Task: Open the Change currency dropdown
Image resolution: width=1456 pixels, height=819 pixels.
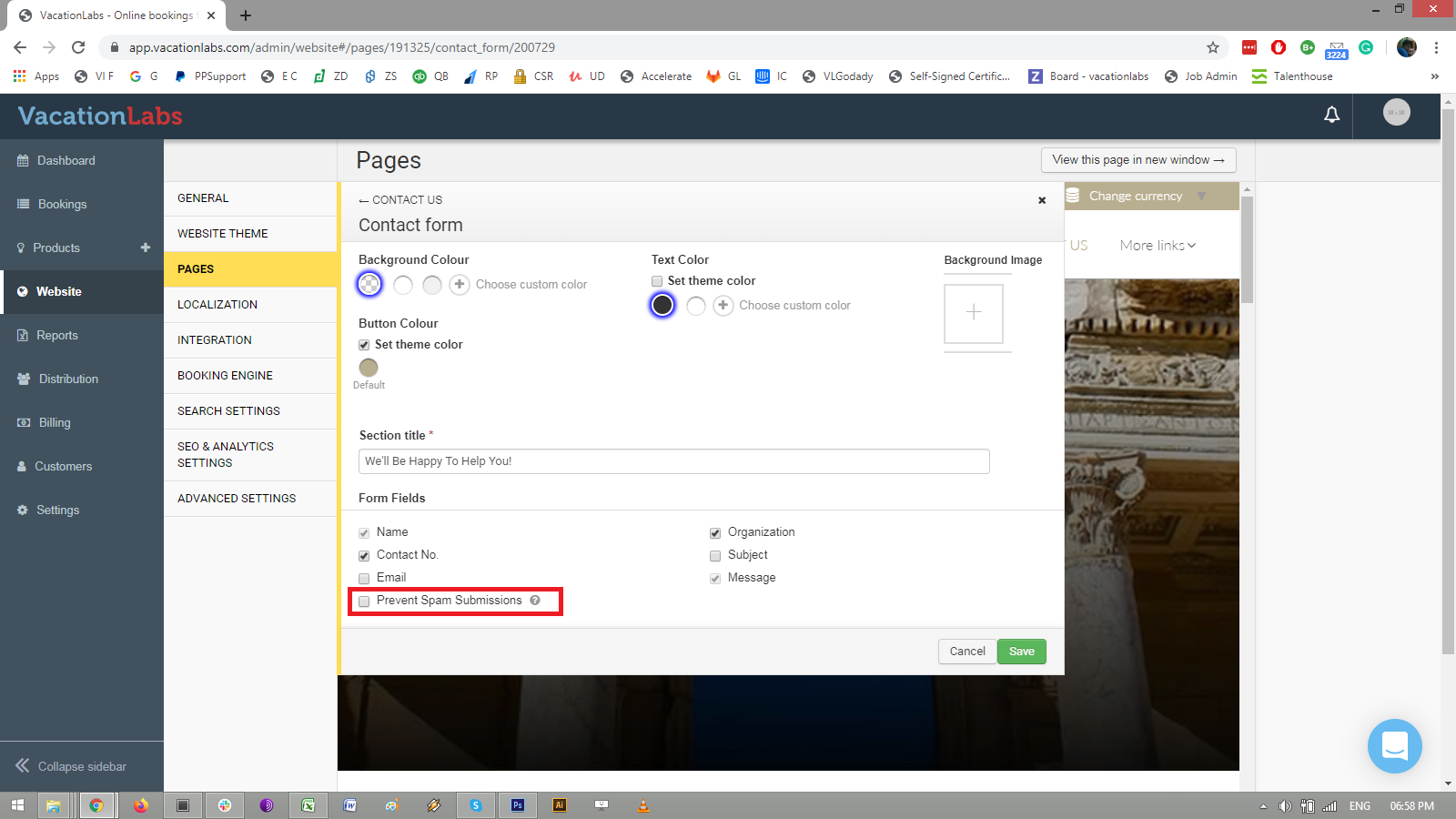Action: [1137, 196]
